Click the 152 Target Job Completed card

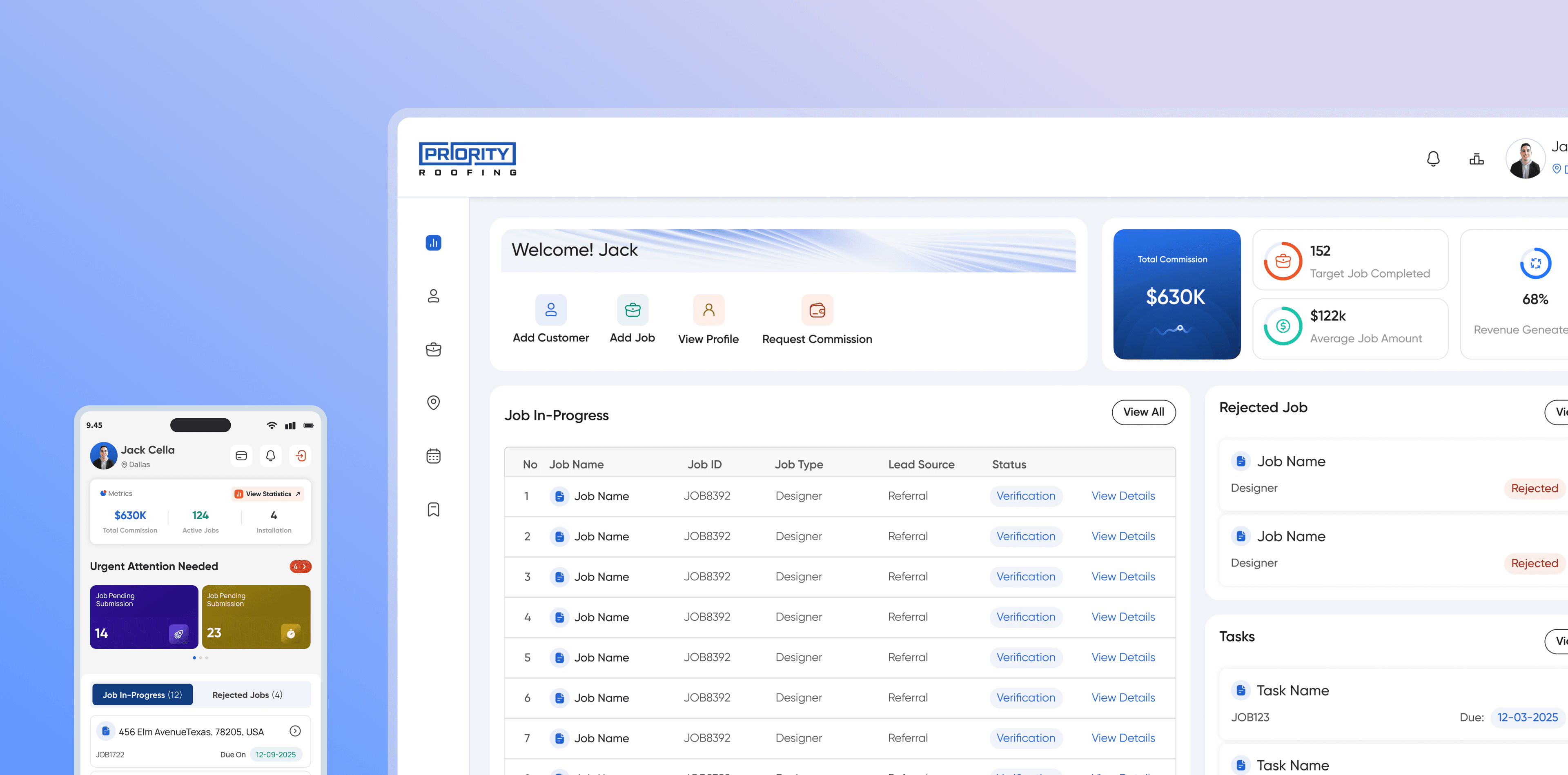coord(1350,260)
